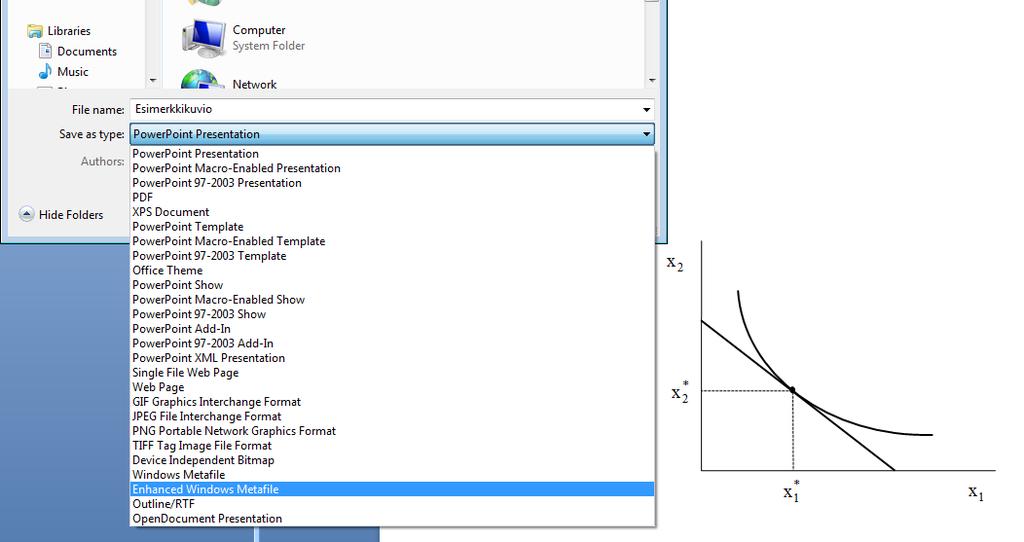The image size is (1024, 542).
Task: Select PowerPoint Macro-Enabled Template
Action: click(392, 241)
